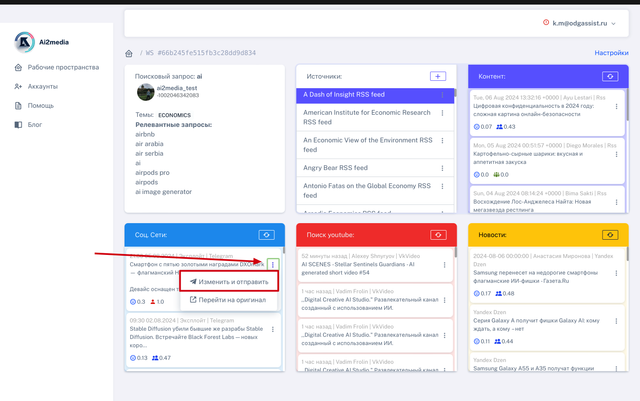Click the home breadcrumb icon

129,53
